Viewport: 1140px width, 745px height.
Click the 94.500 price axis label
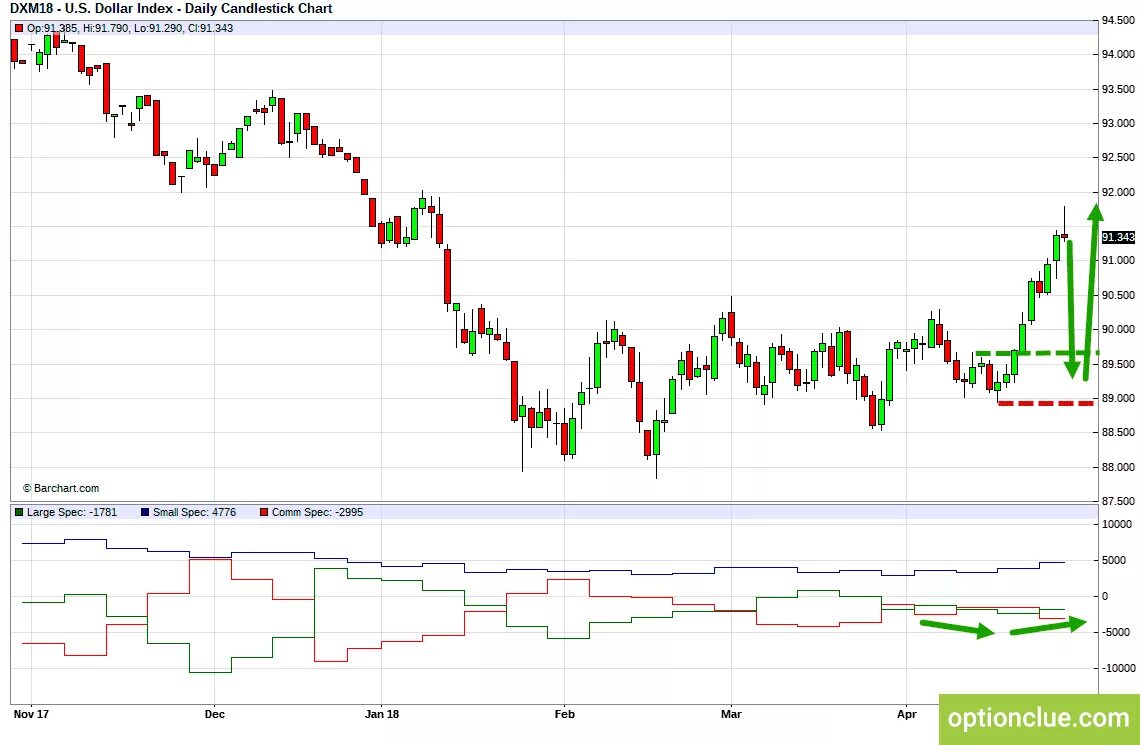[x=1117, y=20]
